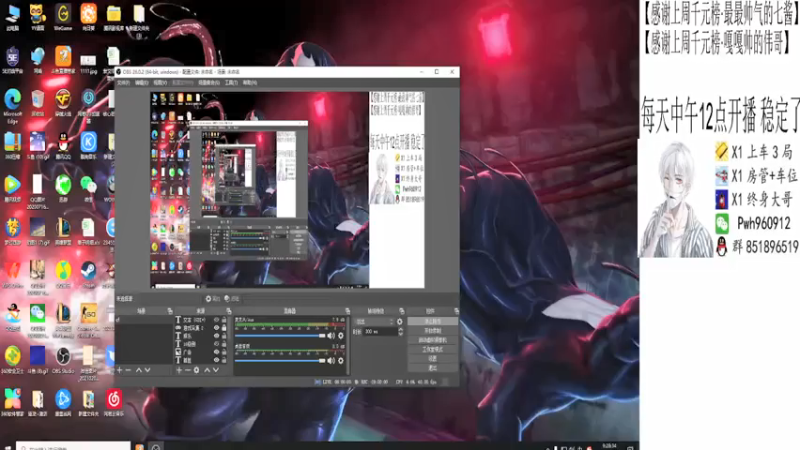Toggle visibility eye of 文本 (GDI+) source
This screenshot has height=450, width=800.
tap(216, 320)
